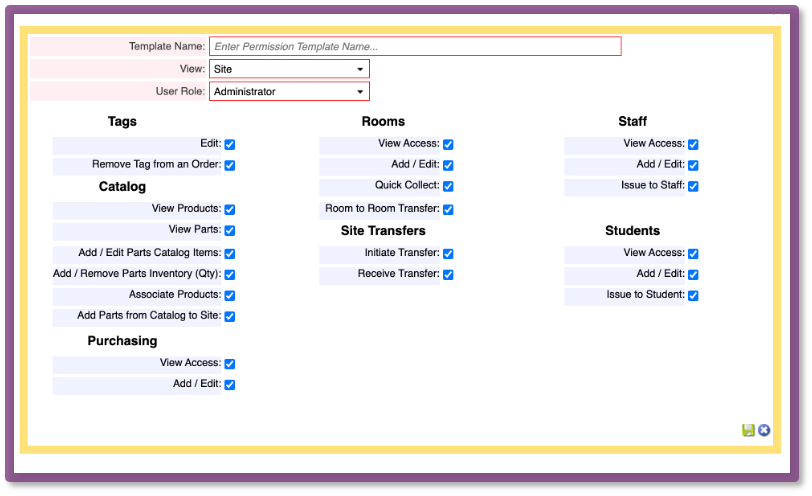Open the View dropdown showing Site
812x496 pixels.
[289, 69]
